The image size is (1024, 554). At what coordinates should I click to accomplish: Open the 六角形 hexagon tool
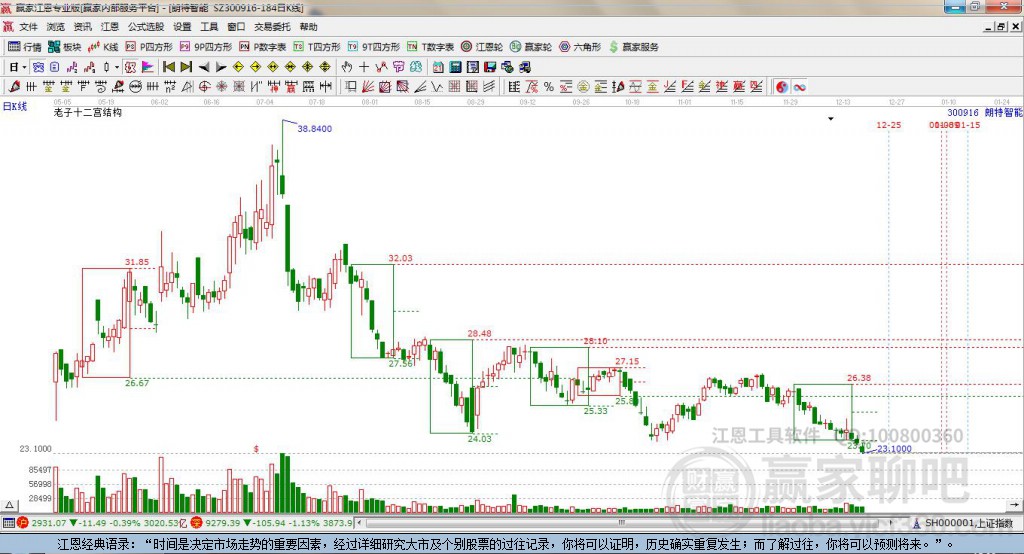[x=580, y=47]
